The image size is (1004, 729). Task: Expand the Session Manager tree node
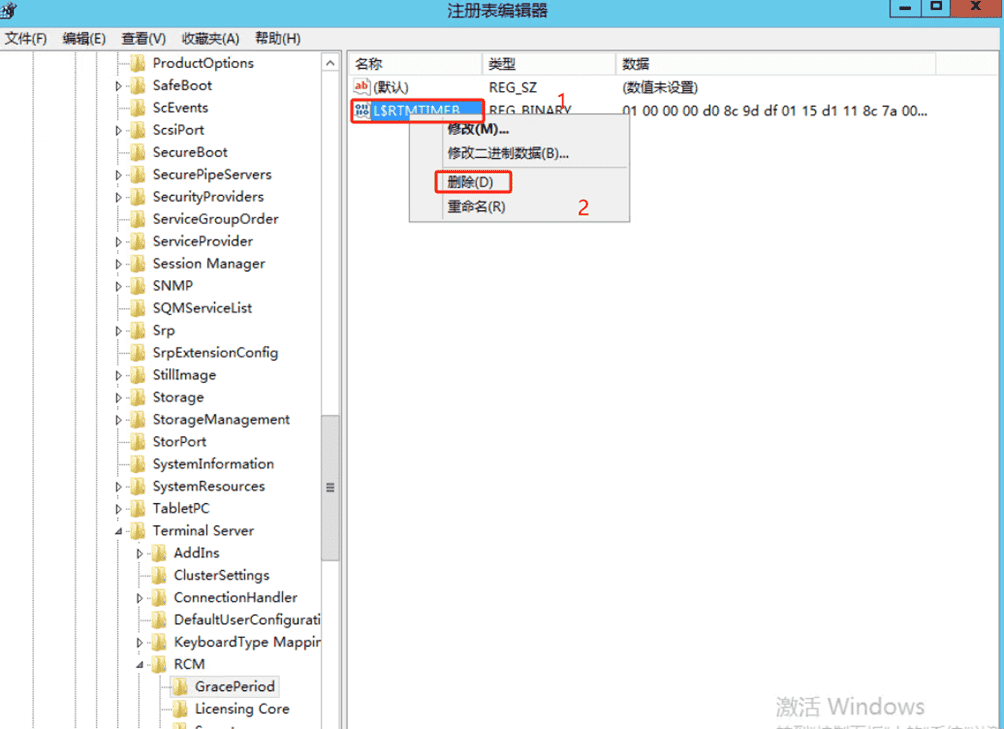(x=118, y=264)
